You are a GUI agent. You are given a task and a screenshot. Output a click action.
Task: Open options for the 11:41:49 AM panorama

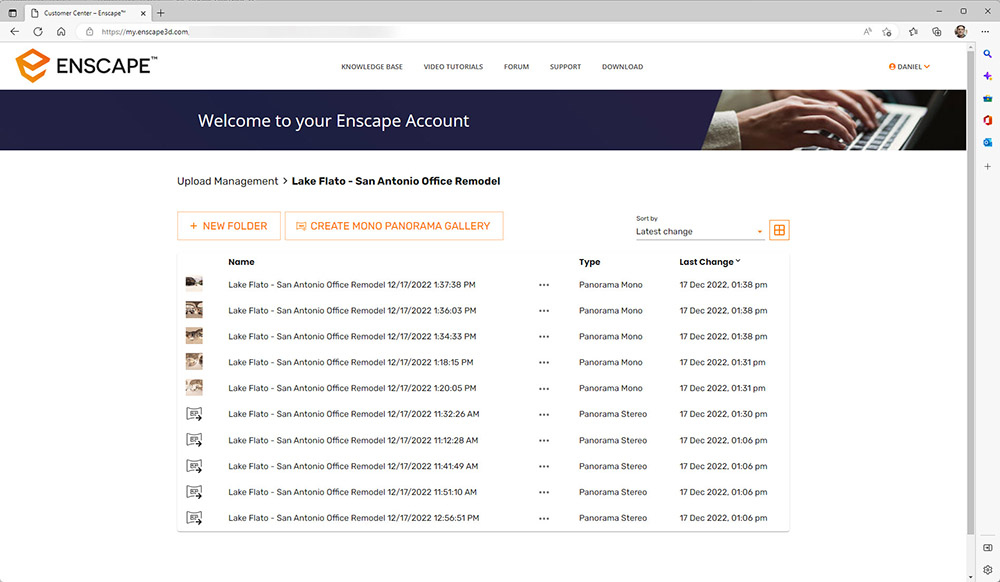tap(543, 467)
